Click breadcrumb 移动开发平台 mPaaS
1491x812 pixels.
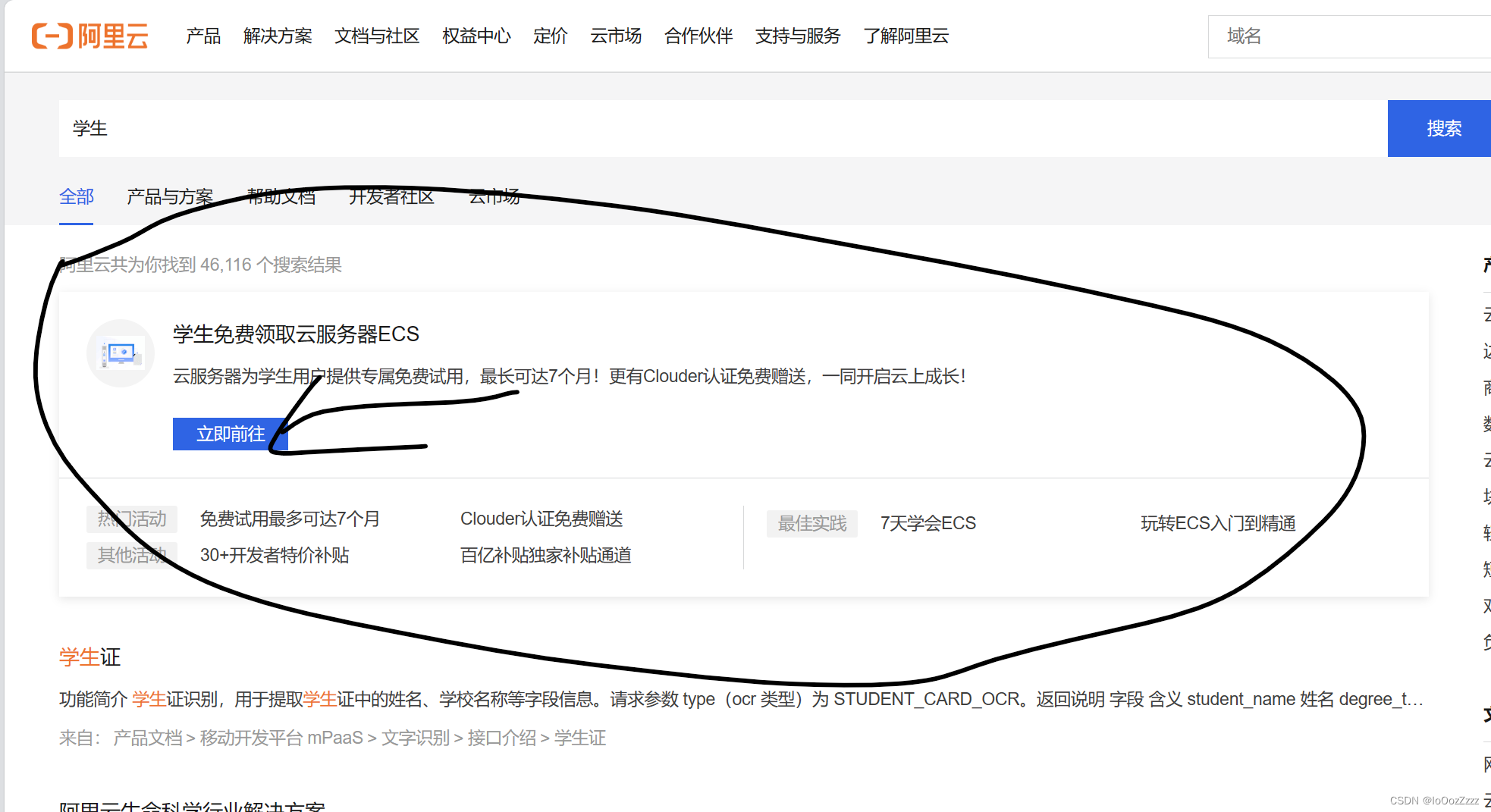(x=281, y=738)
